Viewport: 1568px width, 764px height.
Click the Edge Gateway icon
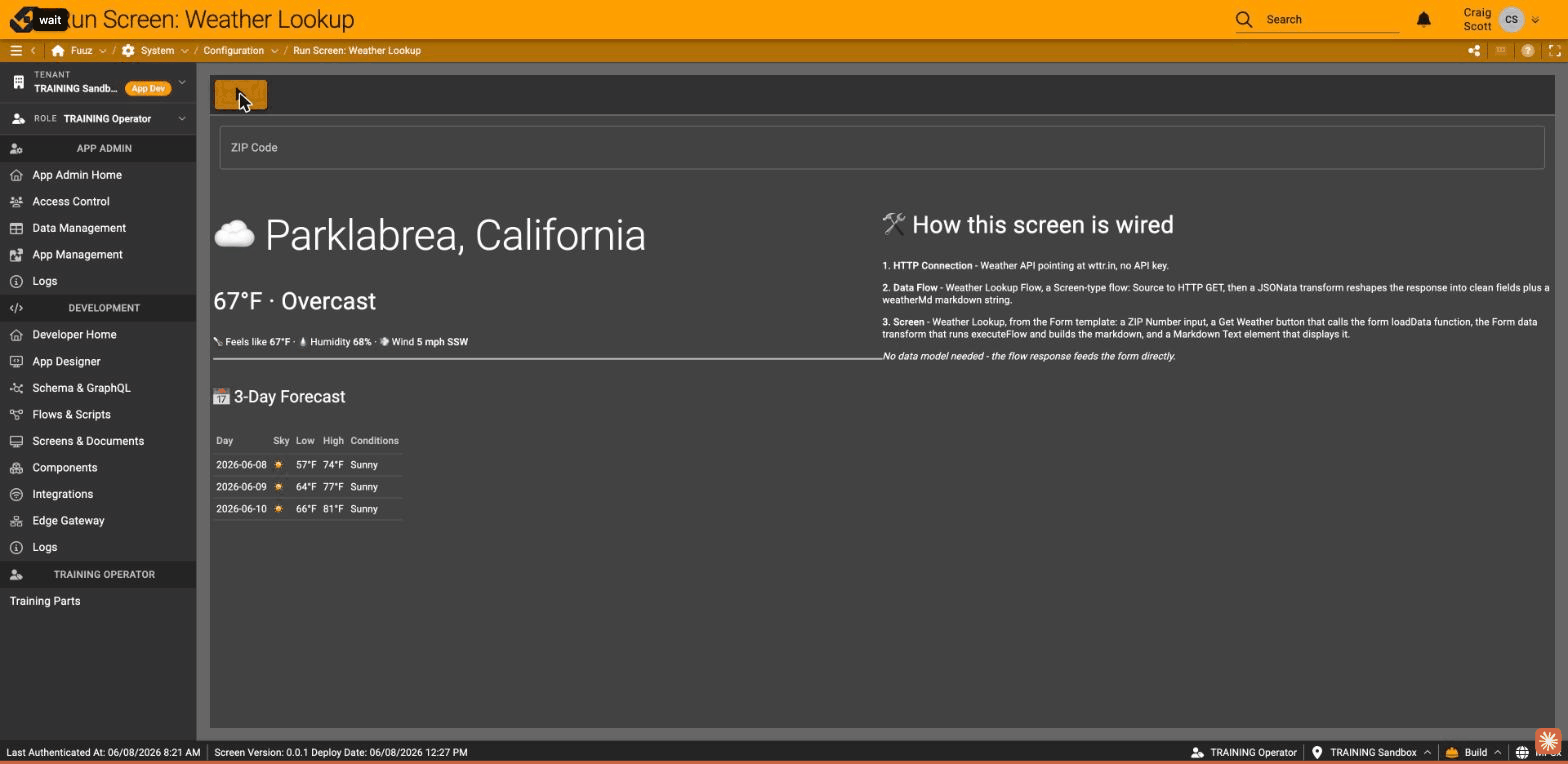pyautogui.click(x=16, y=521)
